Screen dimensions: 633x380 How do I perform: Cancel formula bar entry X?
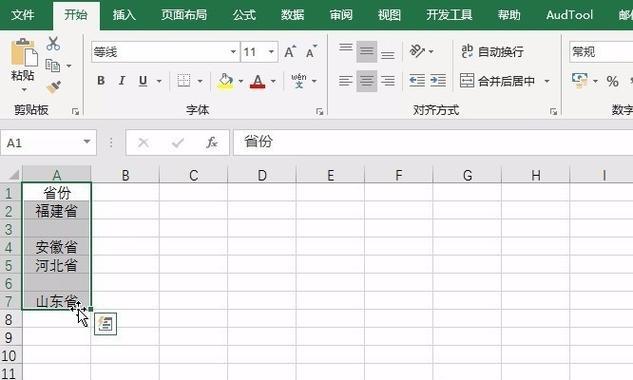(x=143, y=143)
